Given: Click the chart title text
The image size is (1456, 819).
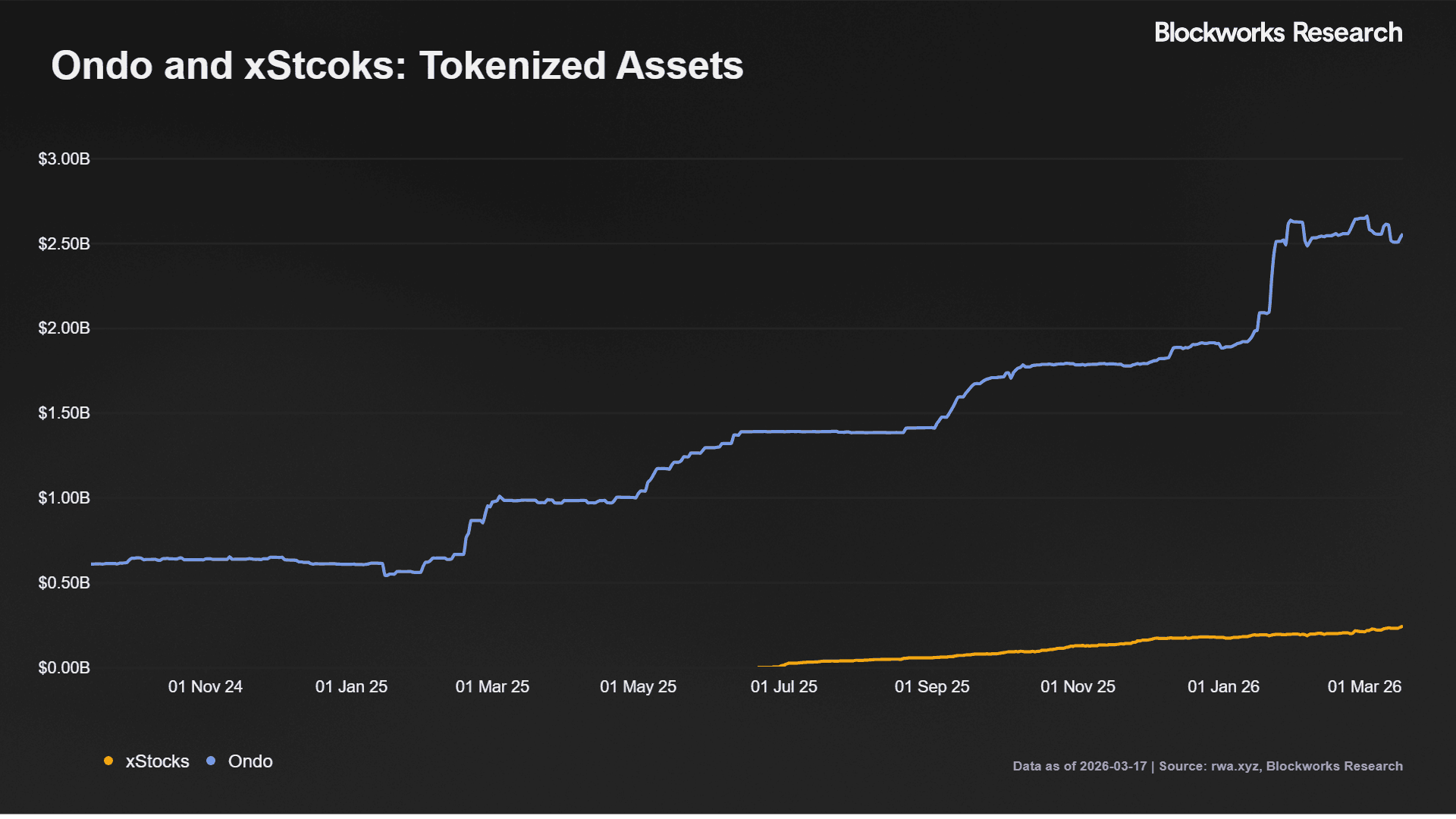Looking at the screenshot, I should 397,65.
